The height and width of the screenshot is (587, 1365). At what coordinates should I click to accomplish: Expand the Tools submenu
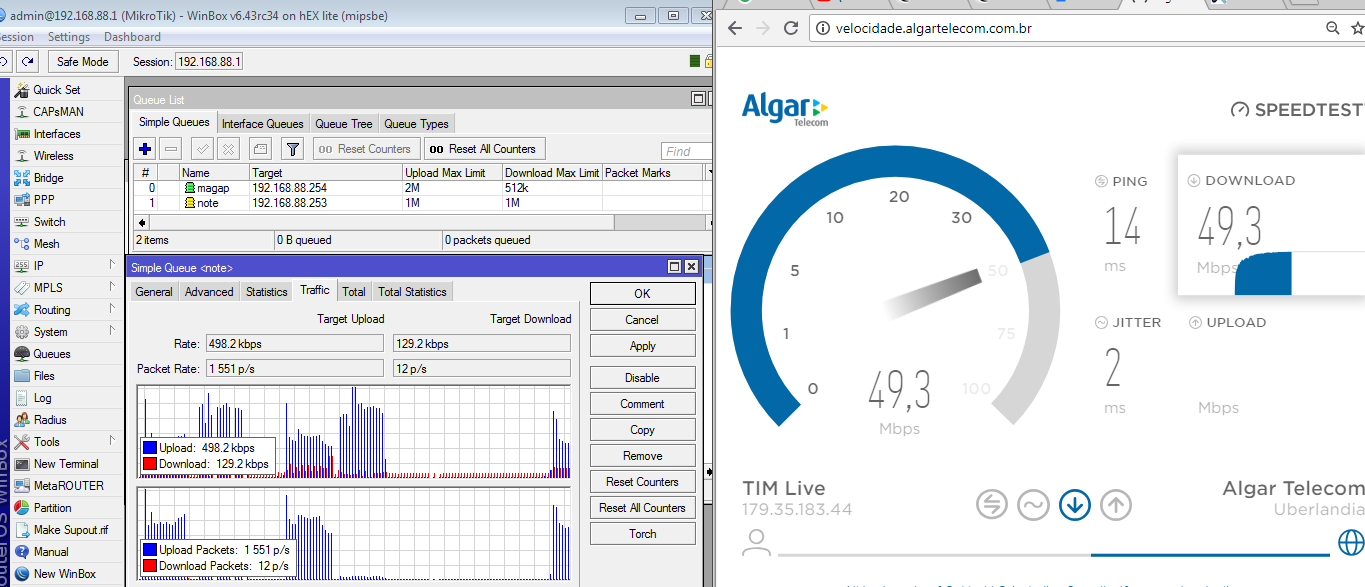click(x=112, y=442)
